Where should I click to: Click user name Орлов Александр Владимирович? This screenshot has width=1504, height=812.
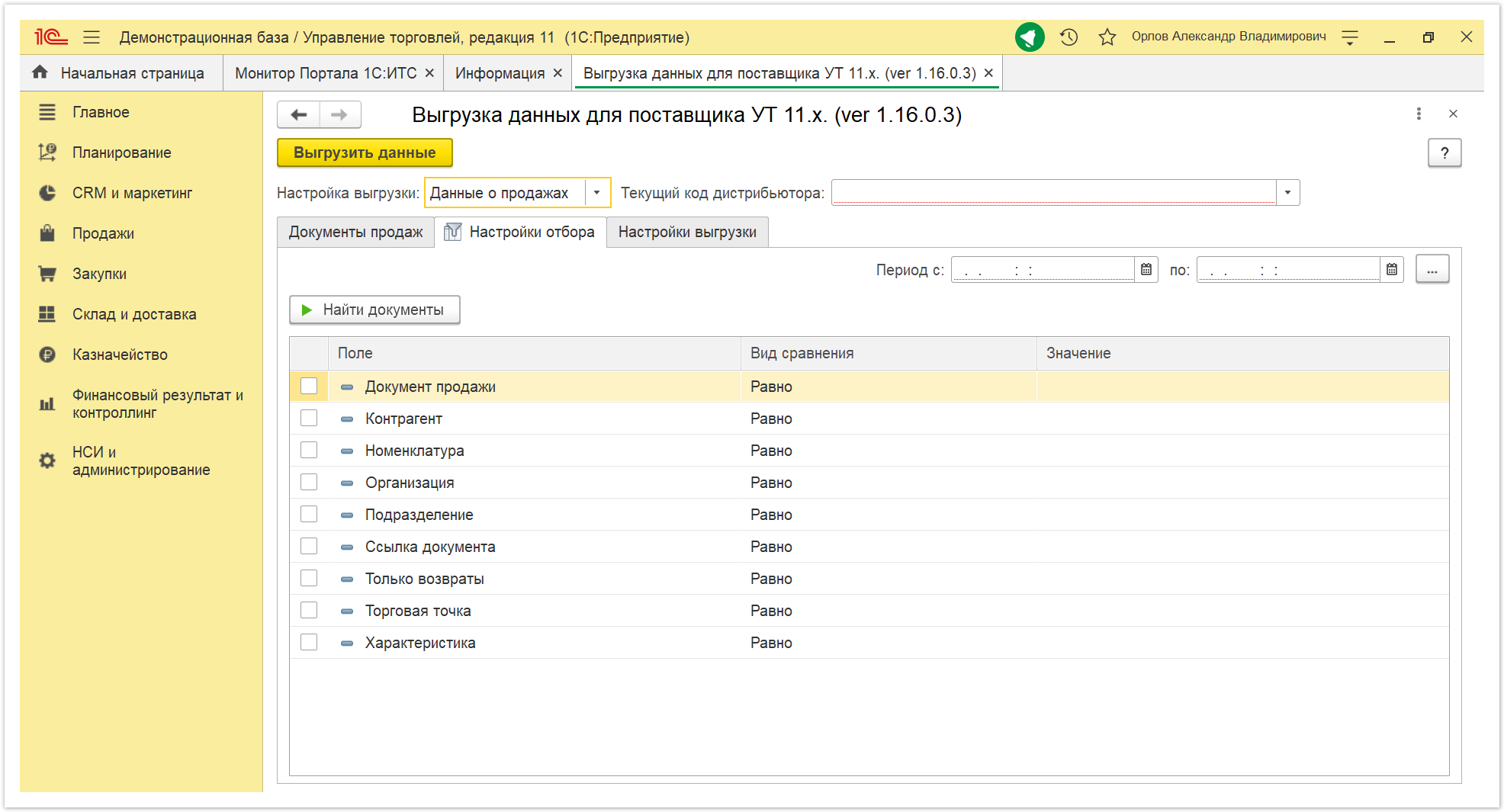click(x=1229, y=37)
